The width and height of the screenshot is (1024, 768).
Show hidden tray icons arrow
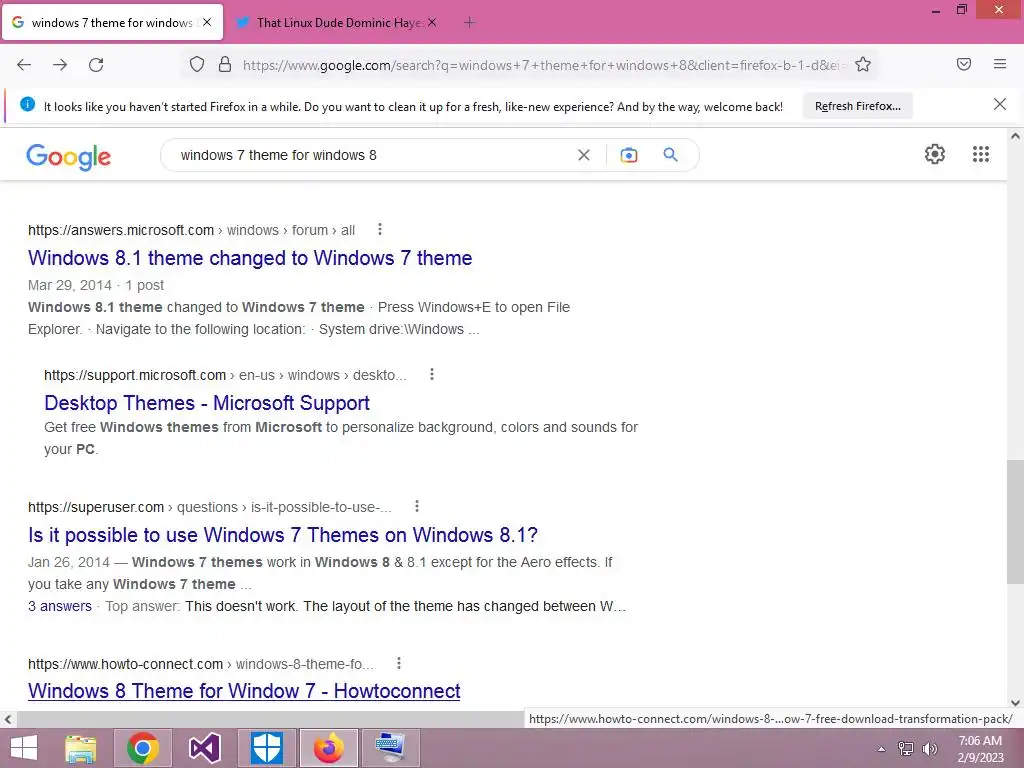point(881,749)
